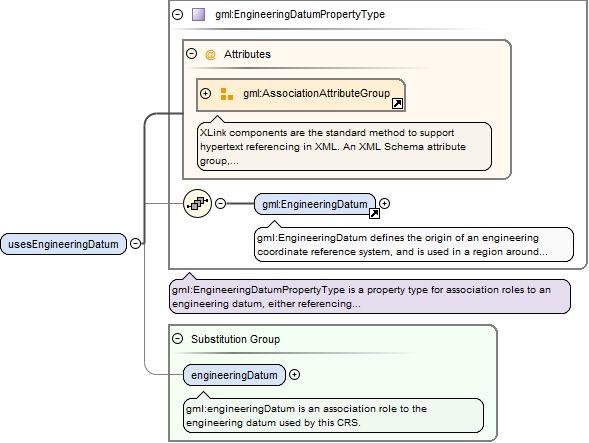Select the gml:EngineeringDatum element node
Screen dimensions: 589x443
315,204
